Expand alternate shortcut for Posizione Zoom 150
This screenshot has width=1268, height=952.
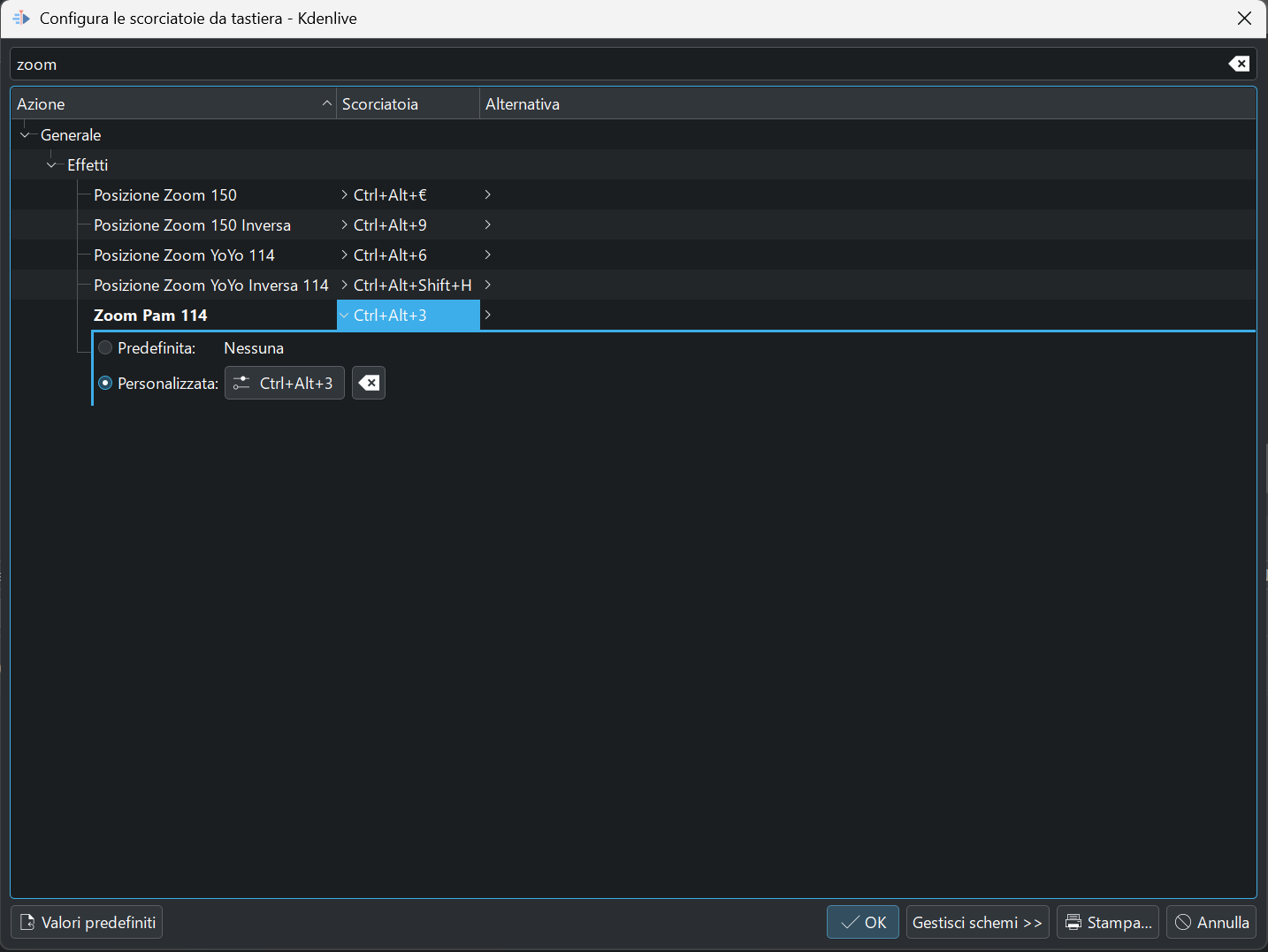487,194
